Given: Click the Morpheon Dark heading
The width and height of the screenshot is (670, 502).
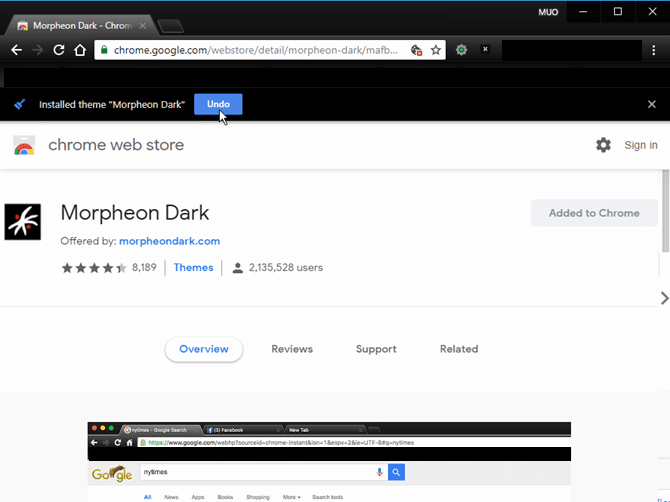Looking at the screenshot, I should point(135,212).
